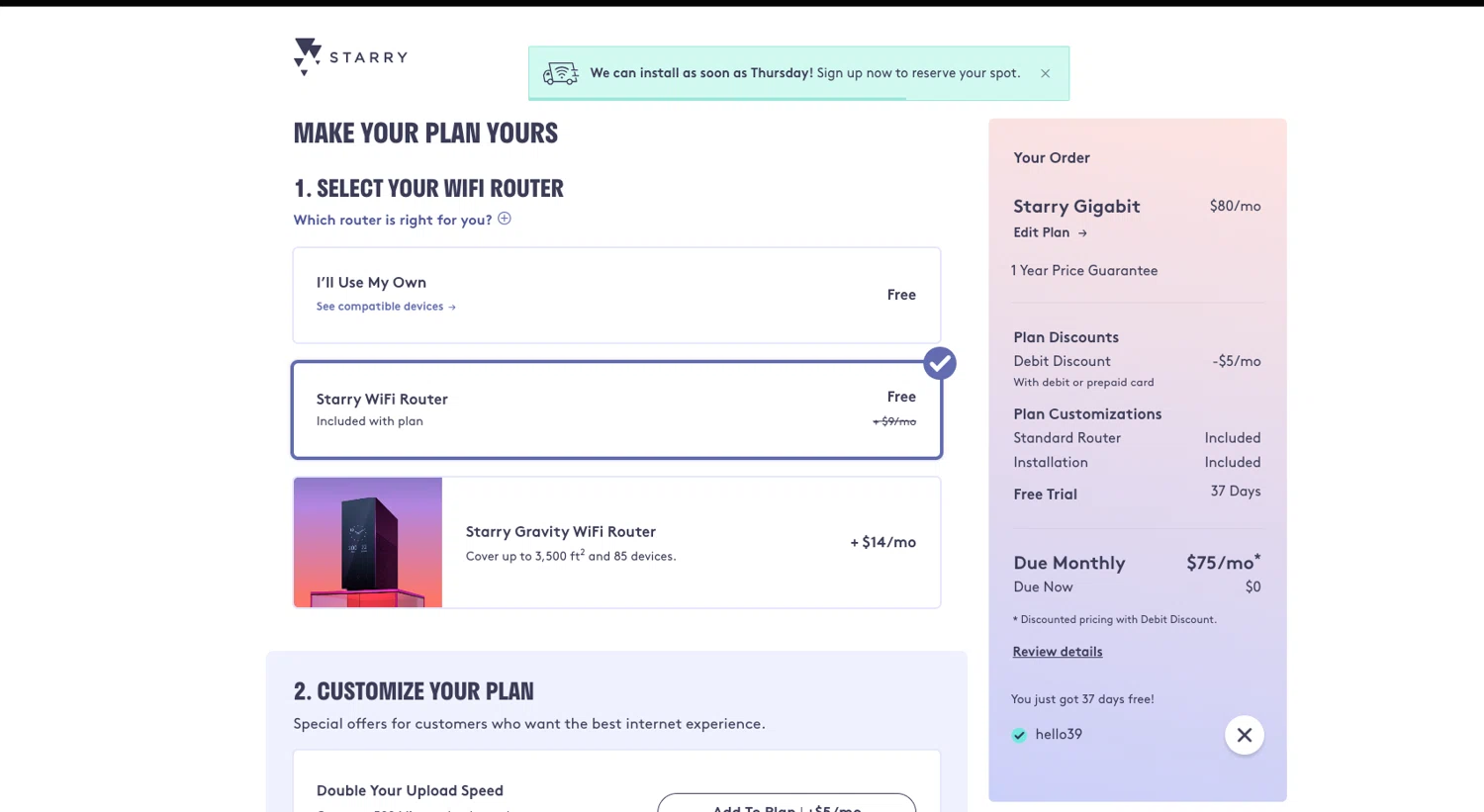
Task: Click the selected checkmark badge on Starry WiFi Router
Action: (940, 363)
